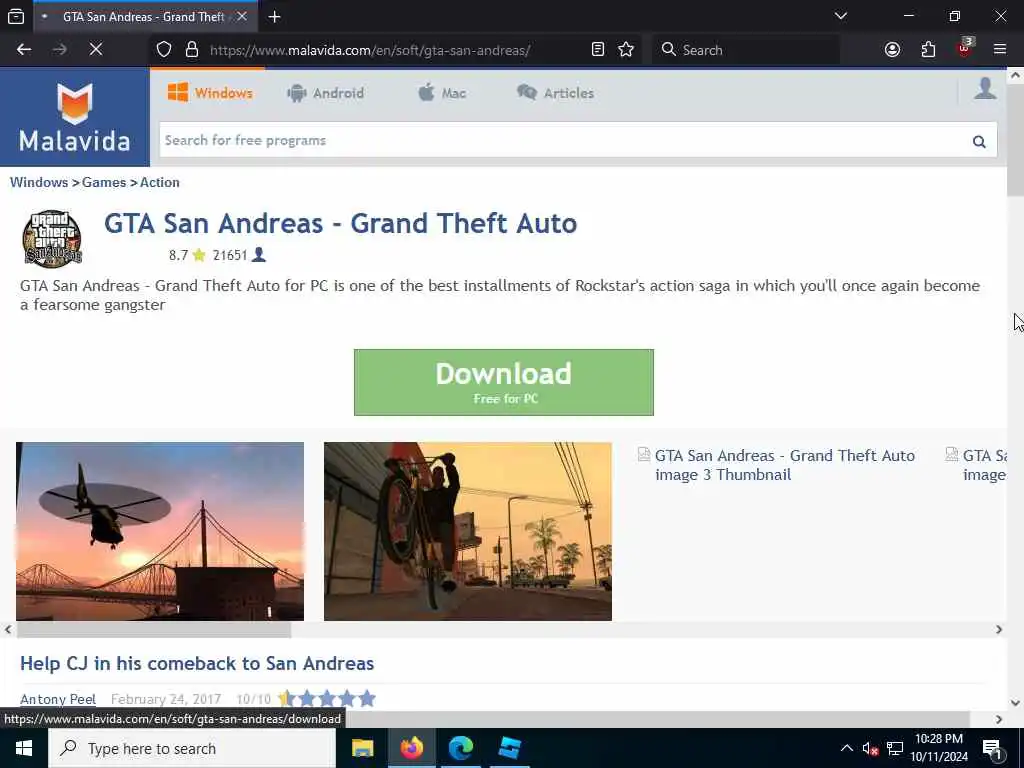The image size is (1024, 768).
Task: Click the Malavida logo
Action: (74, 117)
